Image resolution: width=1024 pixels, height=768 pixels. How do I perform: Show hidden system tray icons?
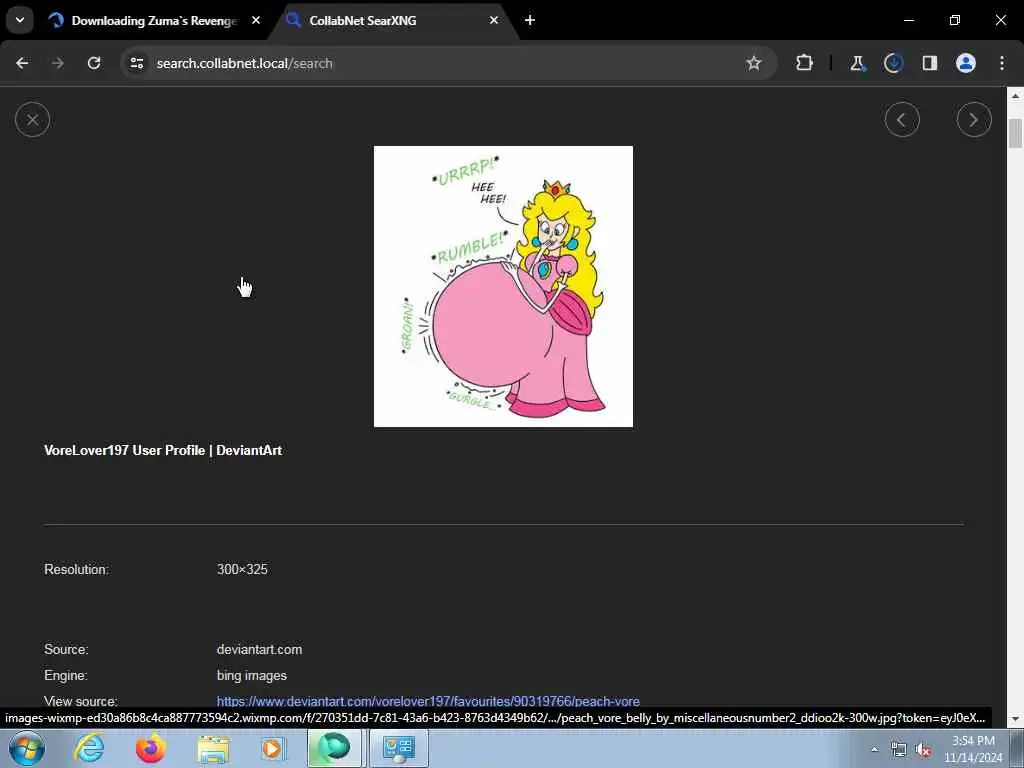coord(874,749)
